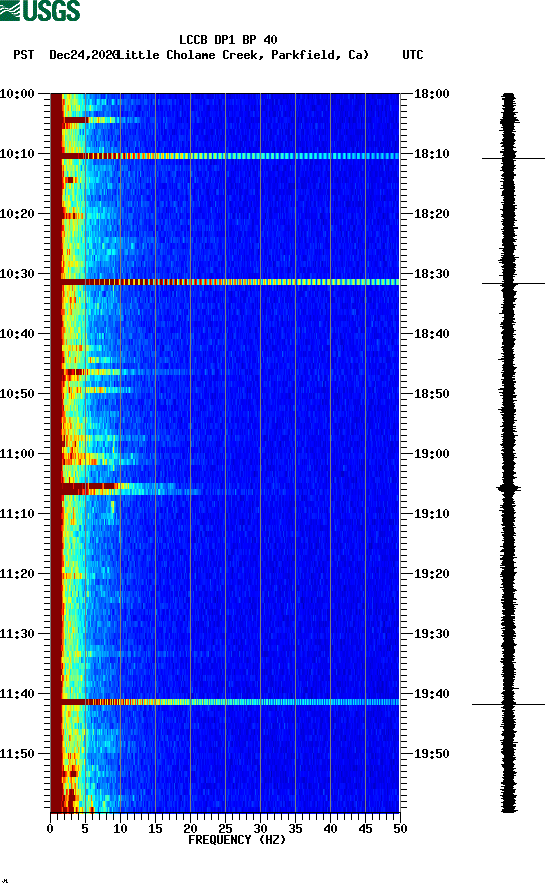This screenshot has height=892, width=552.
Task: Click the 25 Hz tick label
Action: 225,829
